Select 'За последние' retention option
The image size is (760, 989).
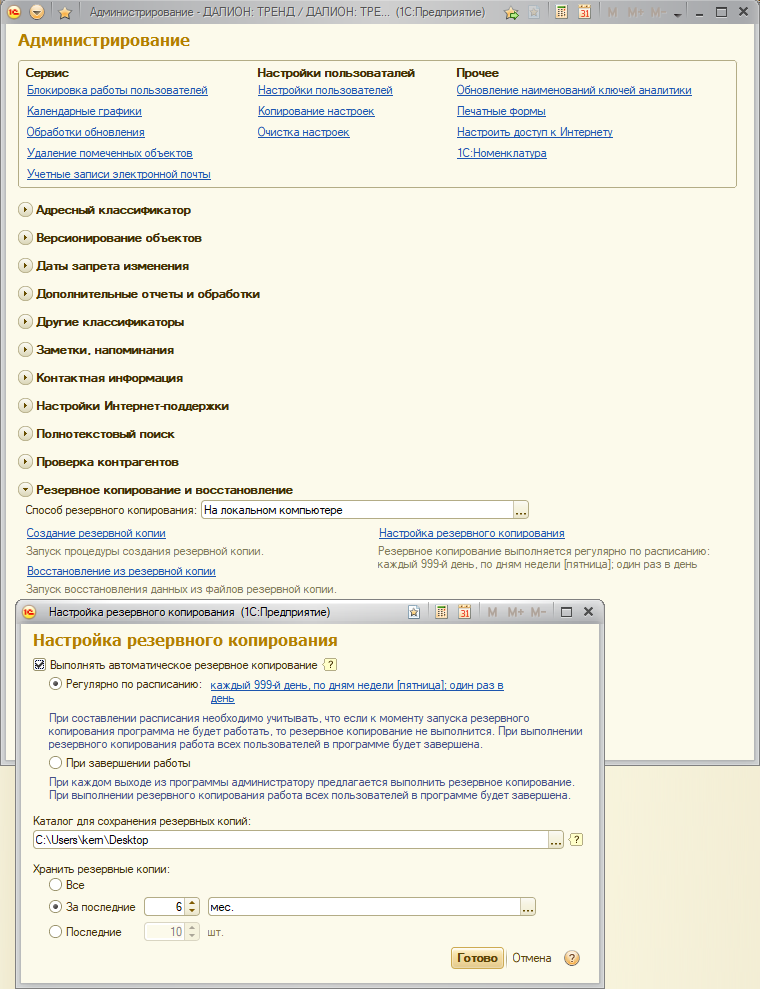pos(56,907)
